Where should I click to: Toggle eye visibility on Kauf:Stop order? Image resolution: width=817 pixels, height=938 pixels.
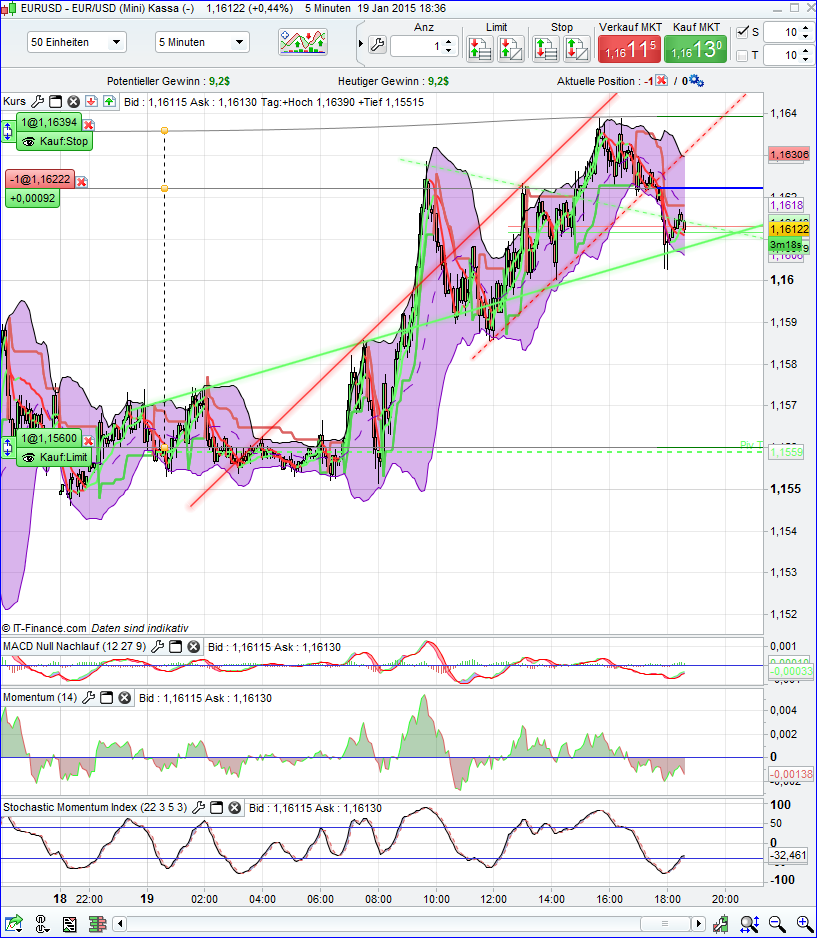click(x=28, y=141)
